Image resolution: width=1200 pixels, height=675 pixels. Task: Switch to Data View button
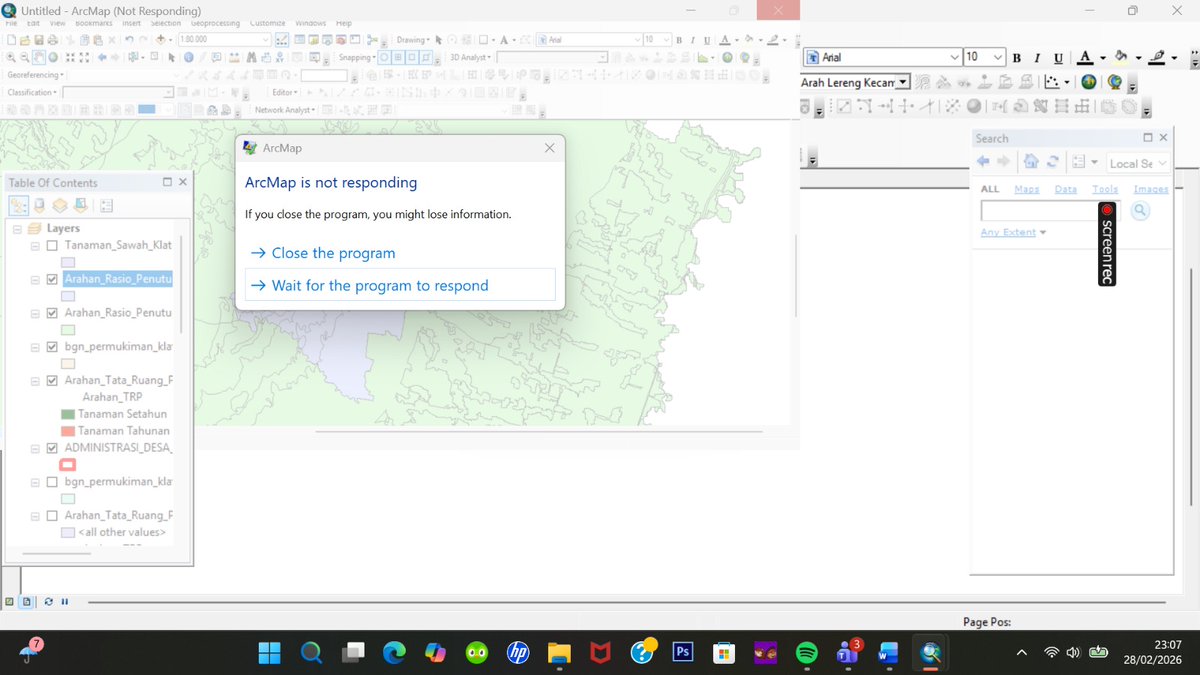click(x=10, y=602)
